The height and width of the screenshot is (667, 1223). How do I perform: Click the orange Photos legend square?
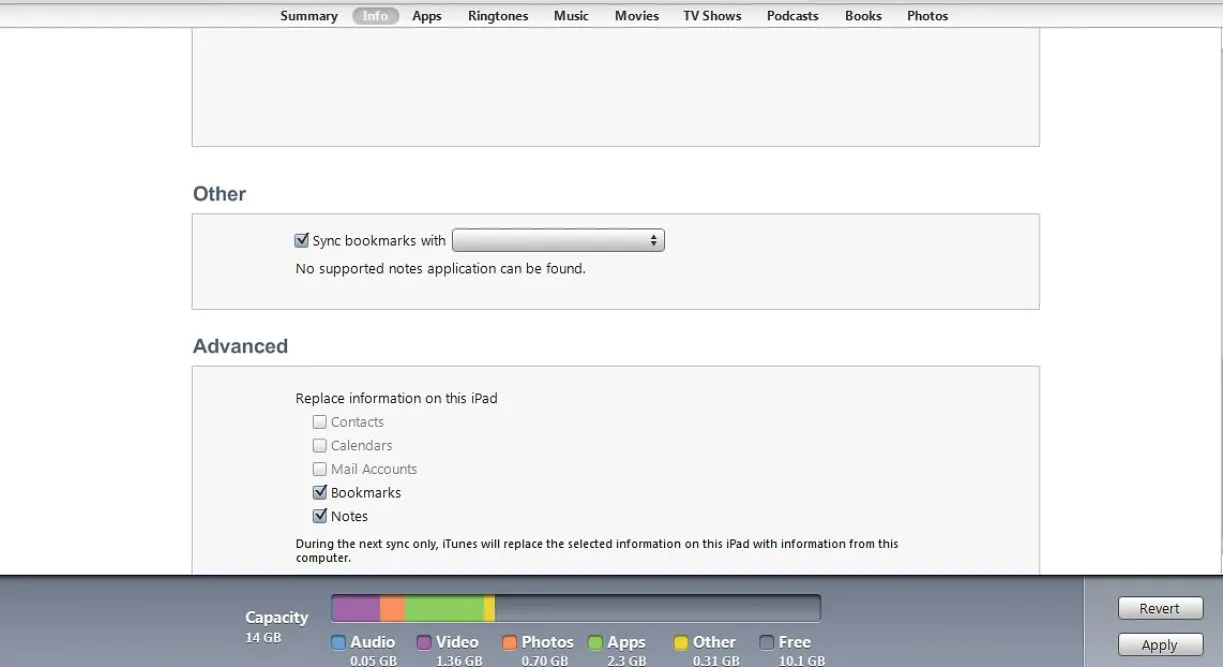tap(510, 643)
